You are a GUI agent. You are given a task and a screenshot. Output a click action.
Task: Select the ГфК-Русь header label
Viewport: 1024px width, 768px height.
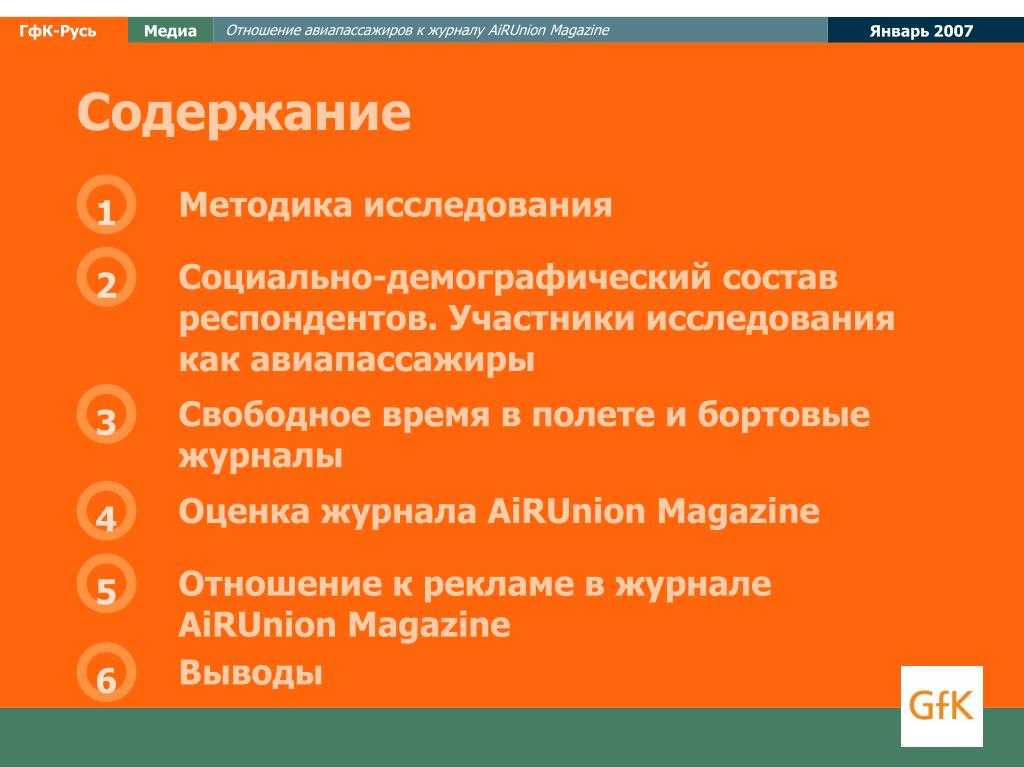[57, 31]
